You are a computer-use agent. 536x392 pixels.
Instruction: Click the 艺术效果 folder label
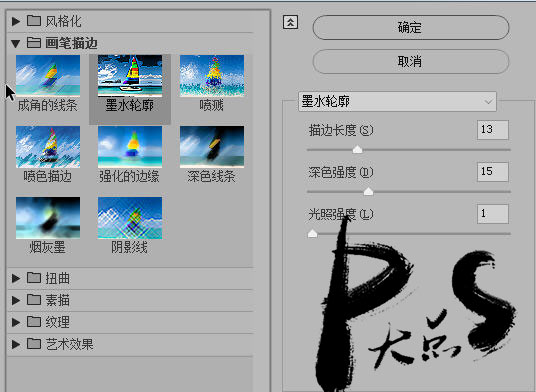[70, 344]
